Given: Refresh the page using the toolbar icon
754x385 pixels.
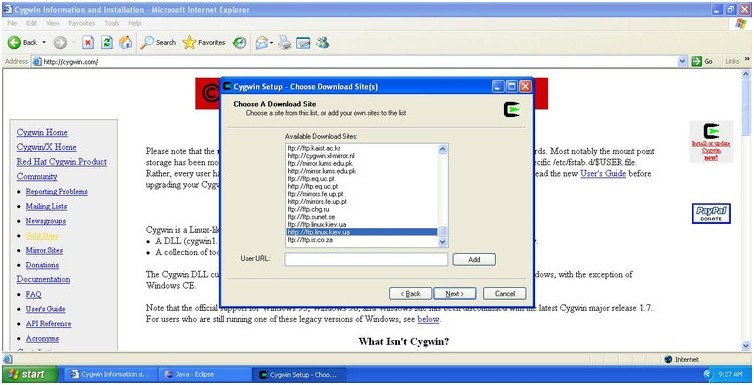Looking at the screenshot, I should [106, 43].
